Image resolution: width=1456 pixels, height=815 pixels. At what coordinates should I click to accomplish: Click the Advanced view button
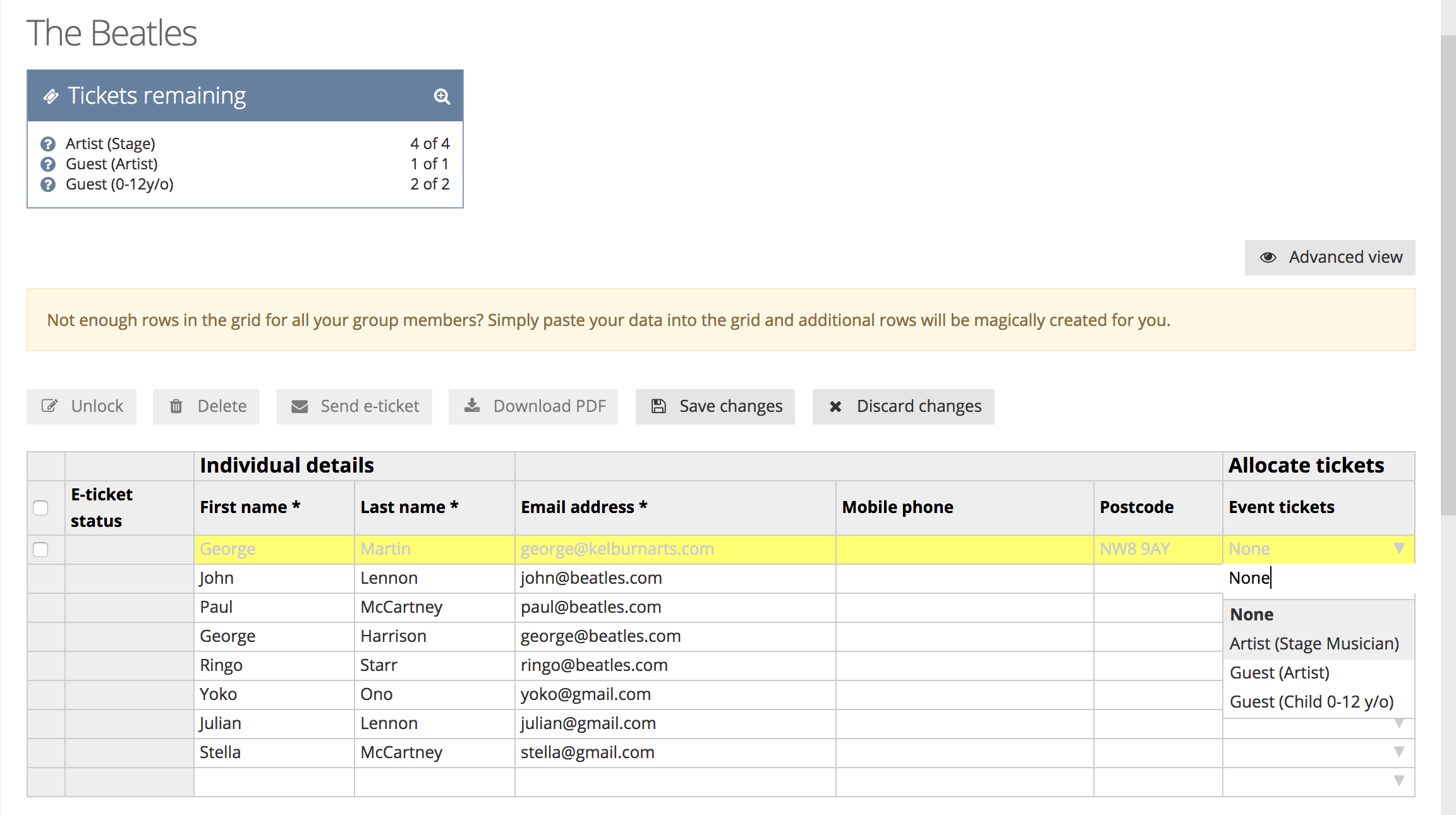pos(1330,257)
